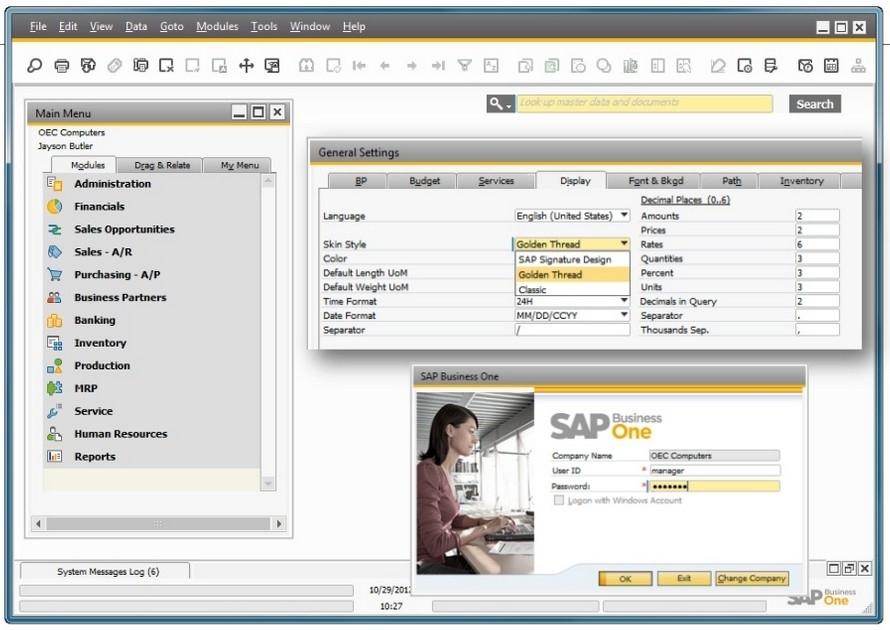The width and height of the screenshot is (890, 630).
Task: Open the Banking module
Action: coord(94,321)
